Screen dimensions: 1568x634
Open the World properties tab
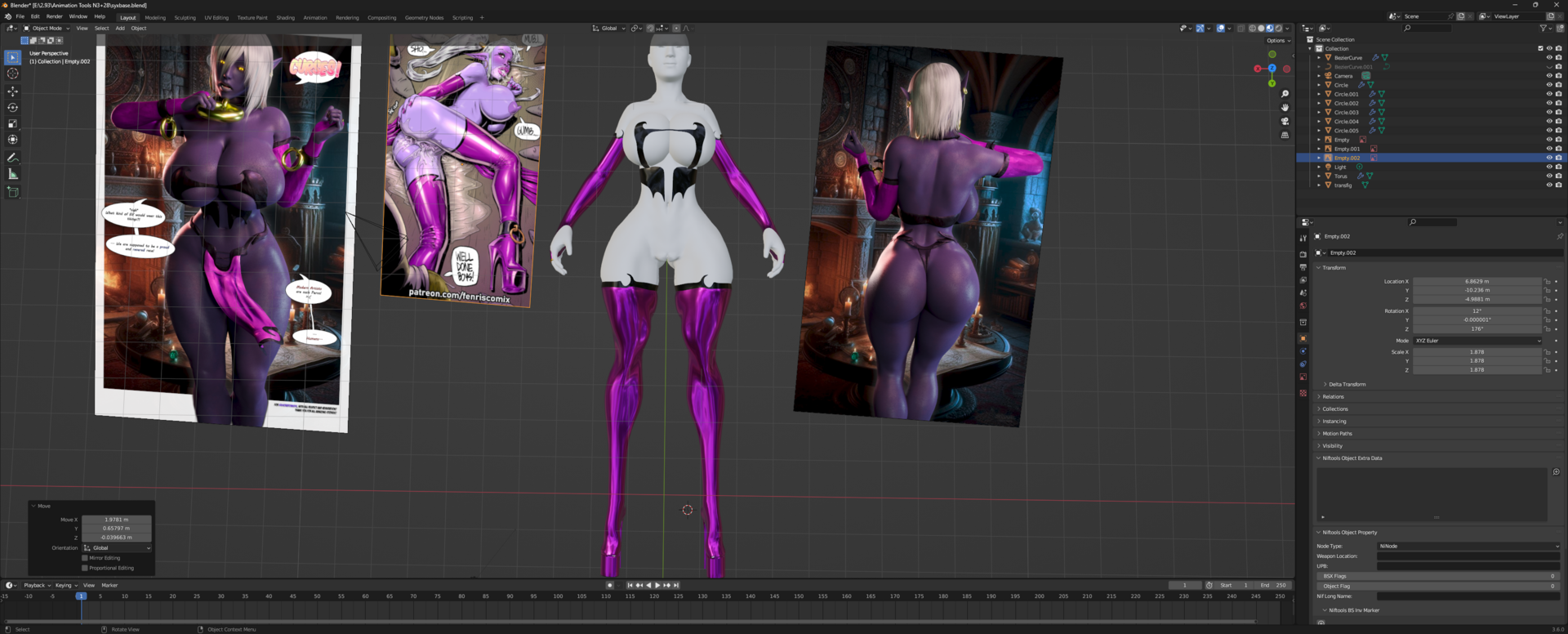click(x=1303, y=306)
